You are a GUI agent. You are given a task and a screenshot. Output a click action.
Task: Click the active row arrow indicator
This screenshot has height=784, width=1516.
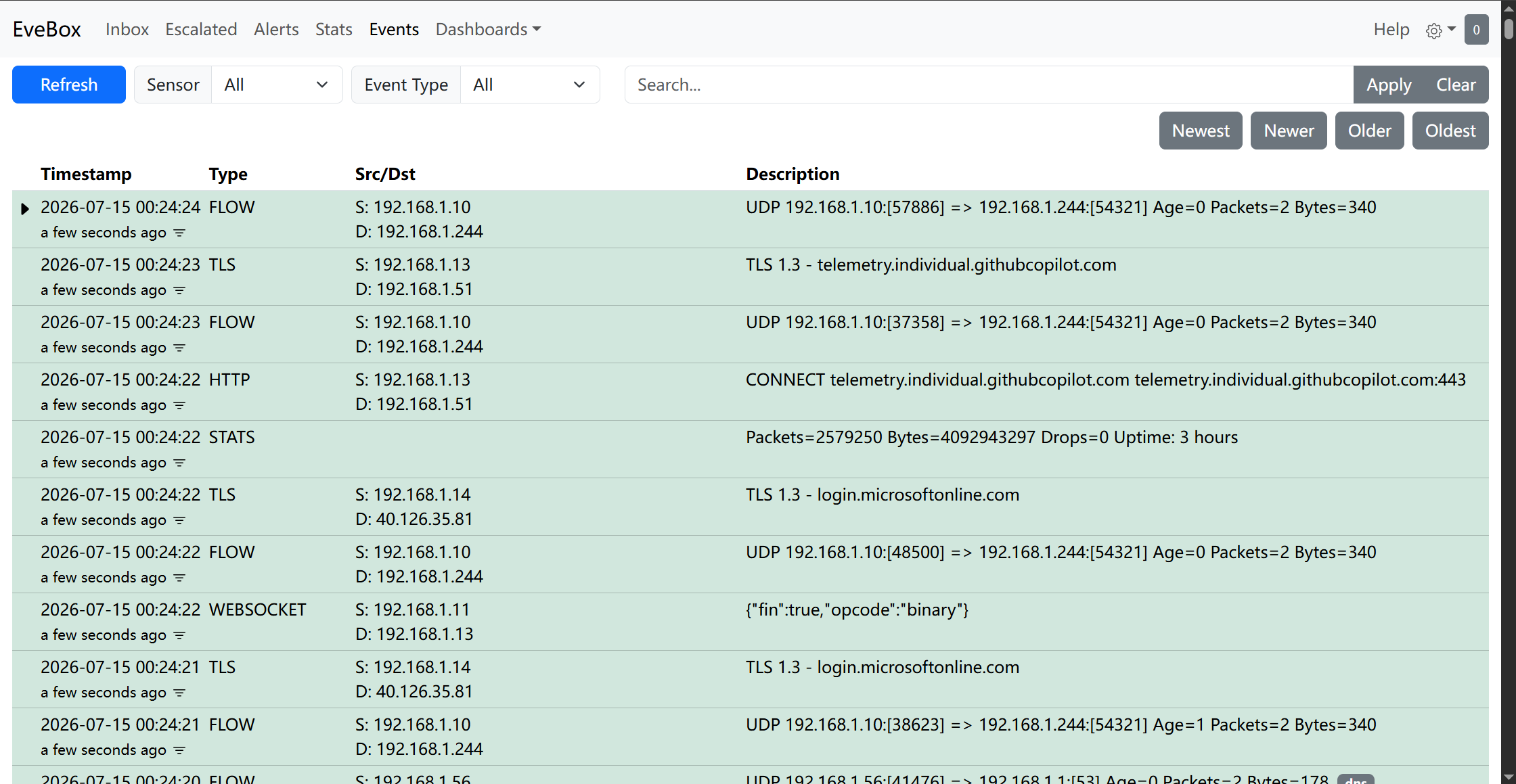pos(25,208)
